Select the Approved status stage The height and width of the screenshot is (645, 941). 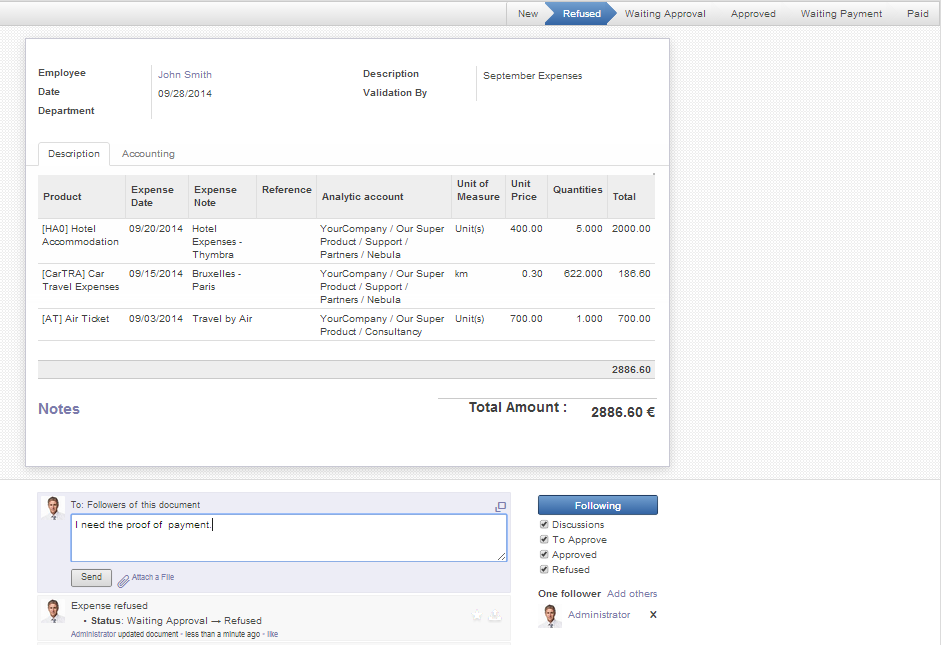[753, 13]
